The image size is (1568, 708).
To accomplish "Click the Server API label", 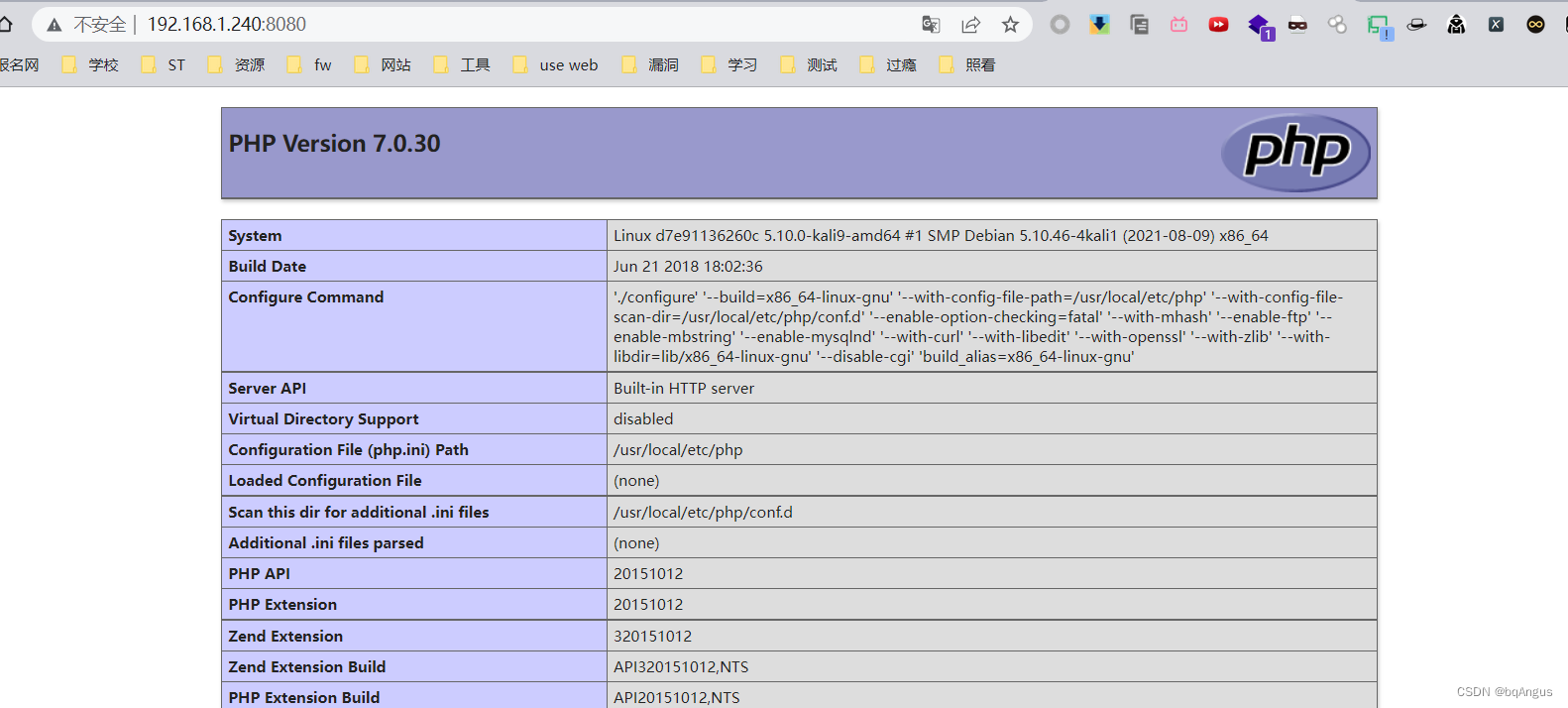I will (x=268, y=389).
